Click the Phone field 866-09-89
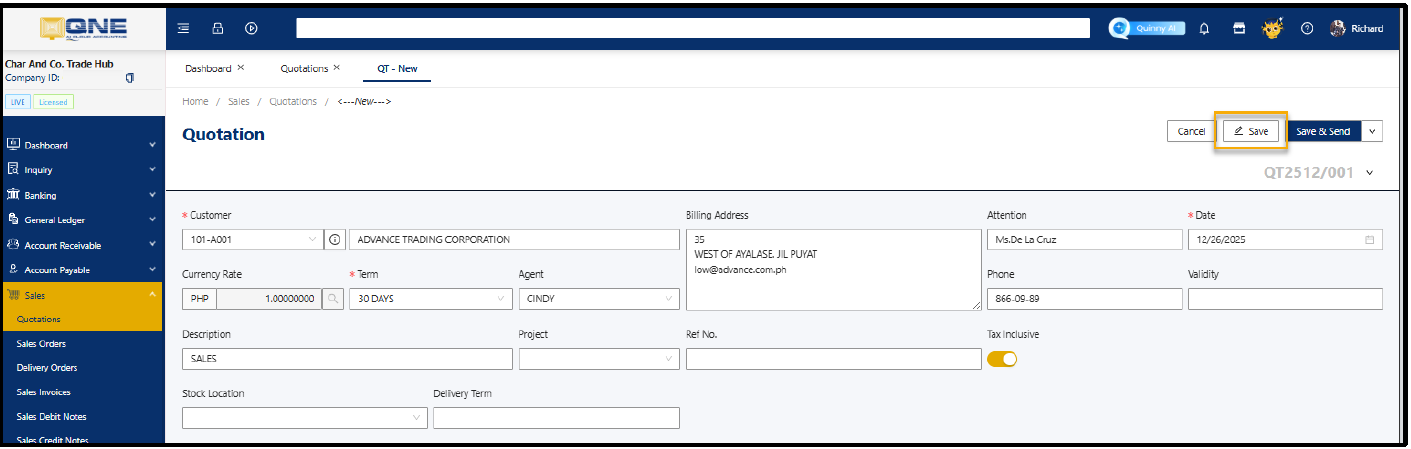Image resolution: width=1411 pixels, height=449 pixels. click(x=1084, y=299)
